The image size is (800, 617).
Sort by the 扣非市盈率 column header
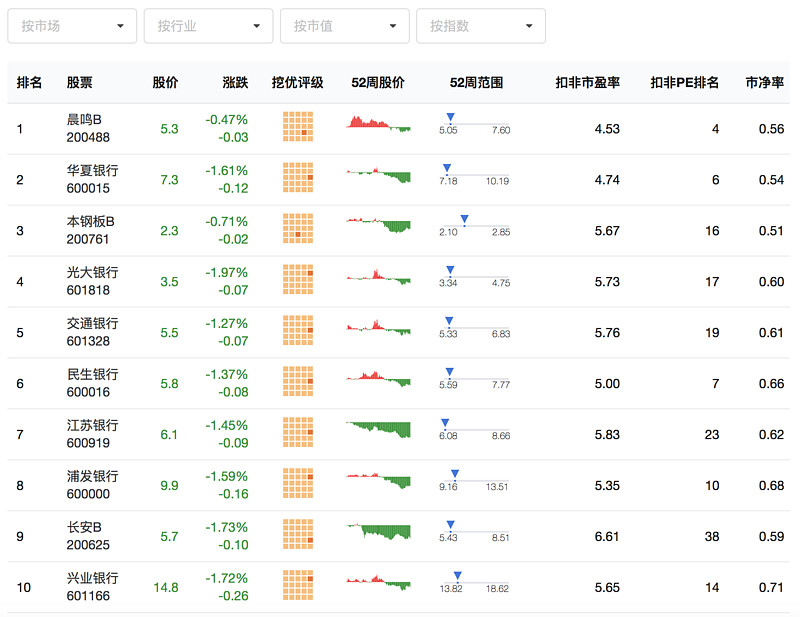587,82
